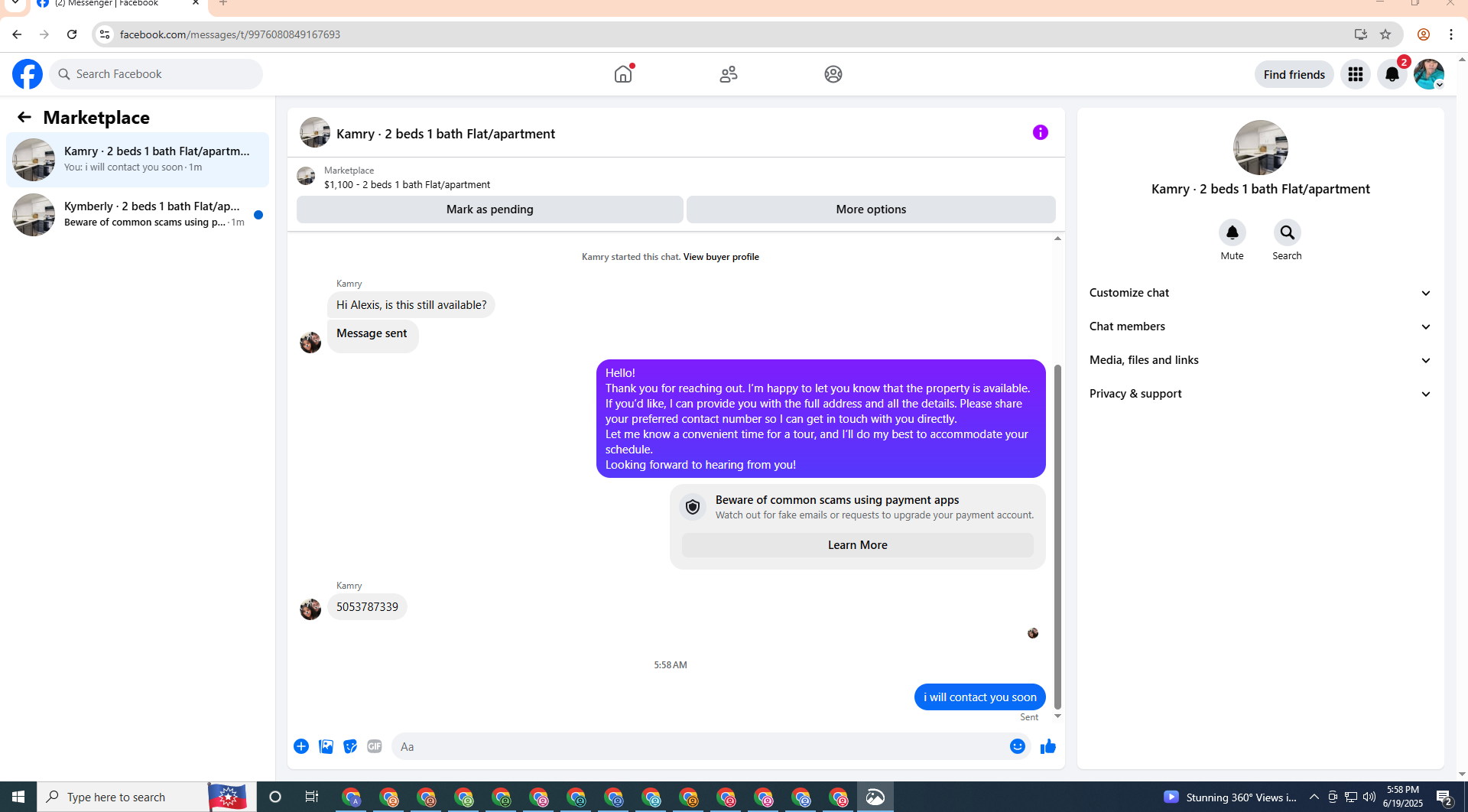Open the emoji picker
The height and width of the screenshot is (812, 1468).
pyautogui.click(x=1018, y=746)
